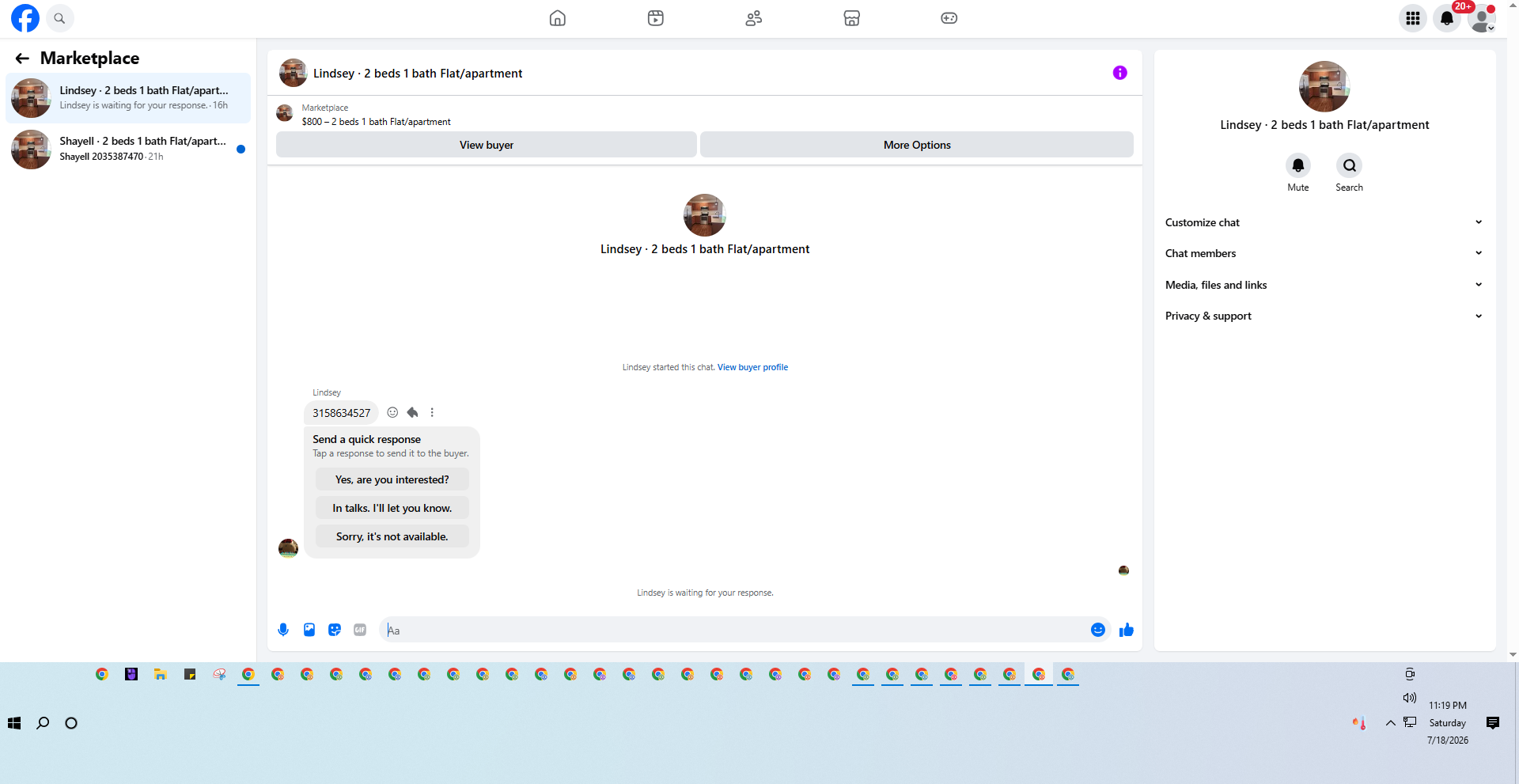
Task: Follow the View buyer profile link
Action: click(752, 367)
